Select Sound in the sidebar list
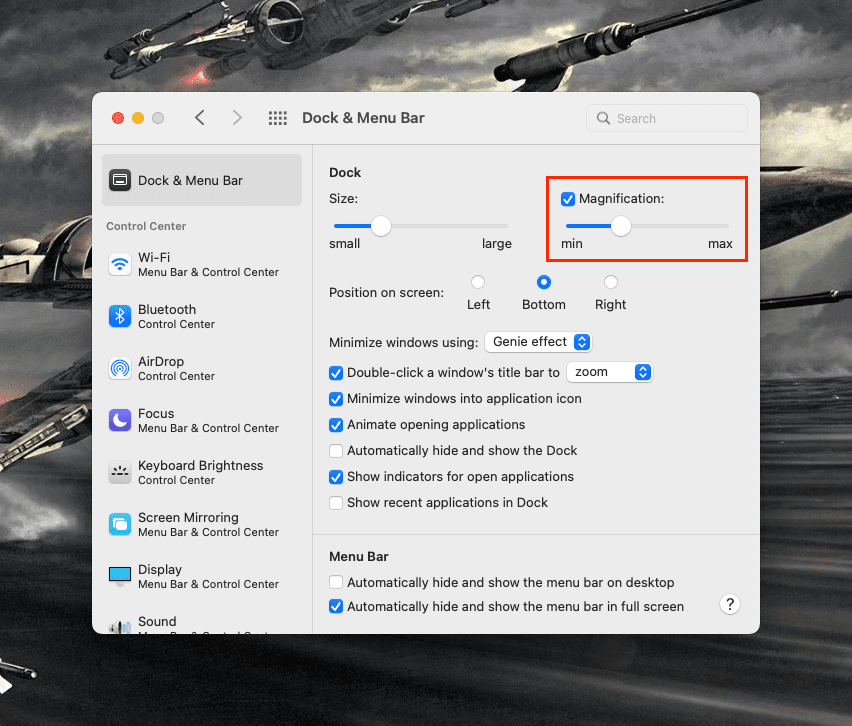Viewport: 852px width, 726px height. coord(202,625)
